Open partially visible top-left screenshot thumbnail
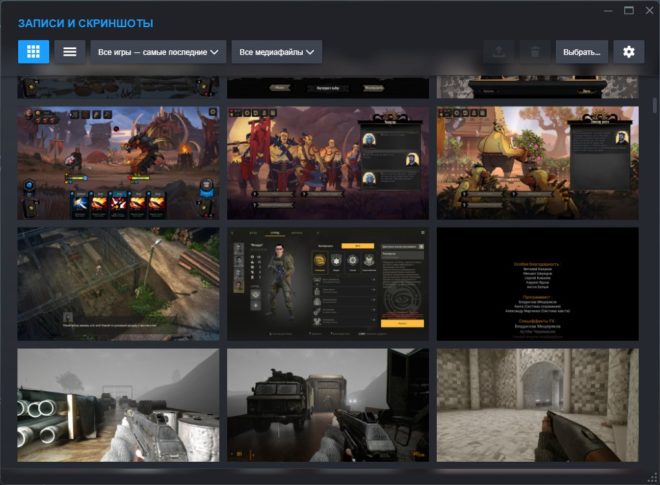The width and height of the screenshot is (660, 485). click(118, 87)
